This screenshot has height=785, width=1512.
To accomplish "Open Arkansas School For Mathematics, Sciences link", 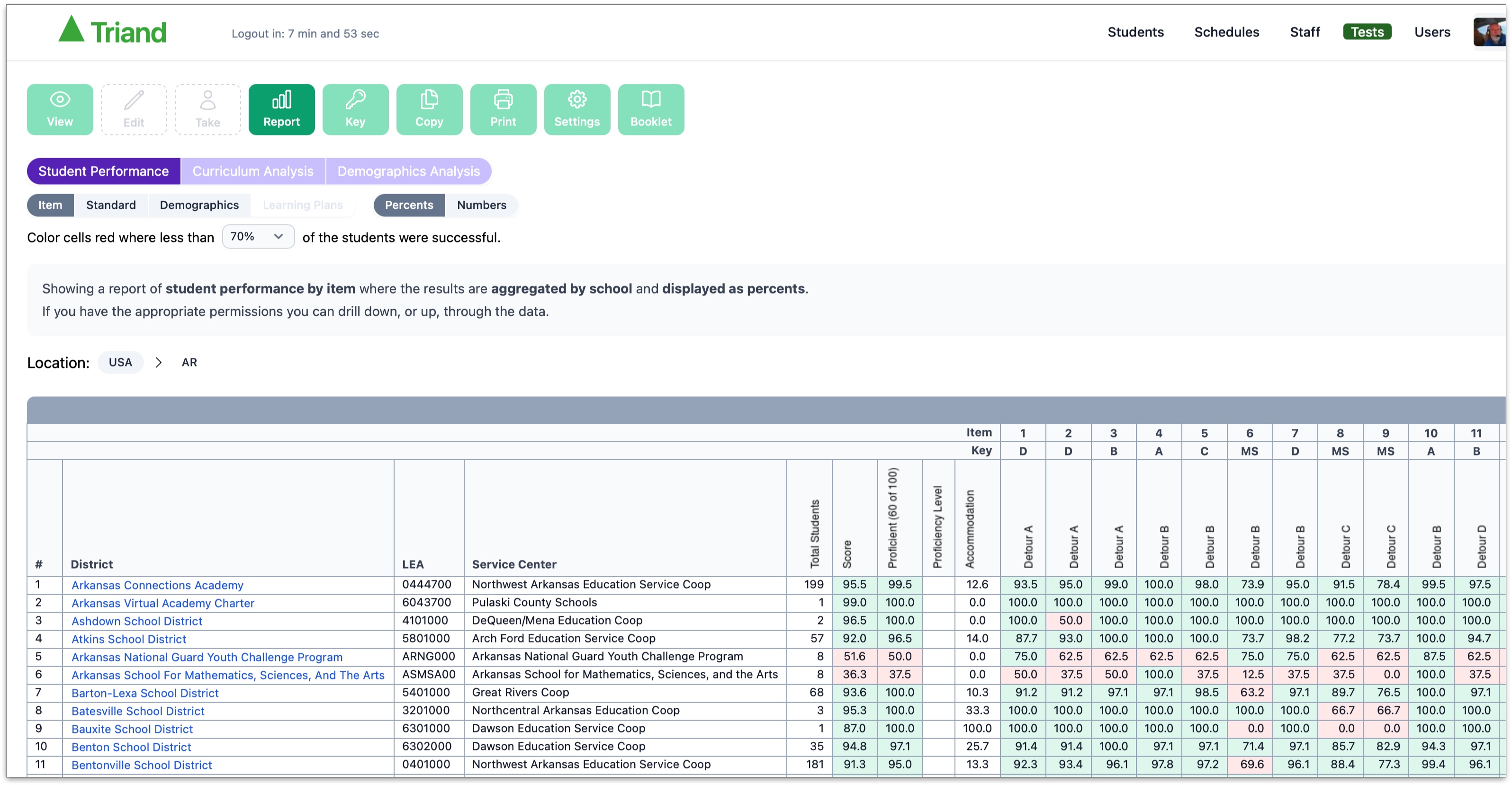I will pyautogui.click(x=228, y=676).
